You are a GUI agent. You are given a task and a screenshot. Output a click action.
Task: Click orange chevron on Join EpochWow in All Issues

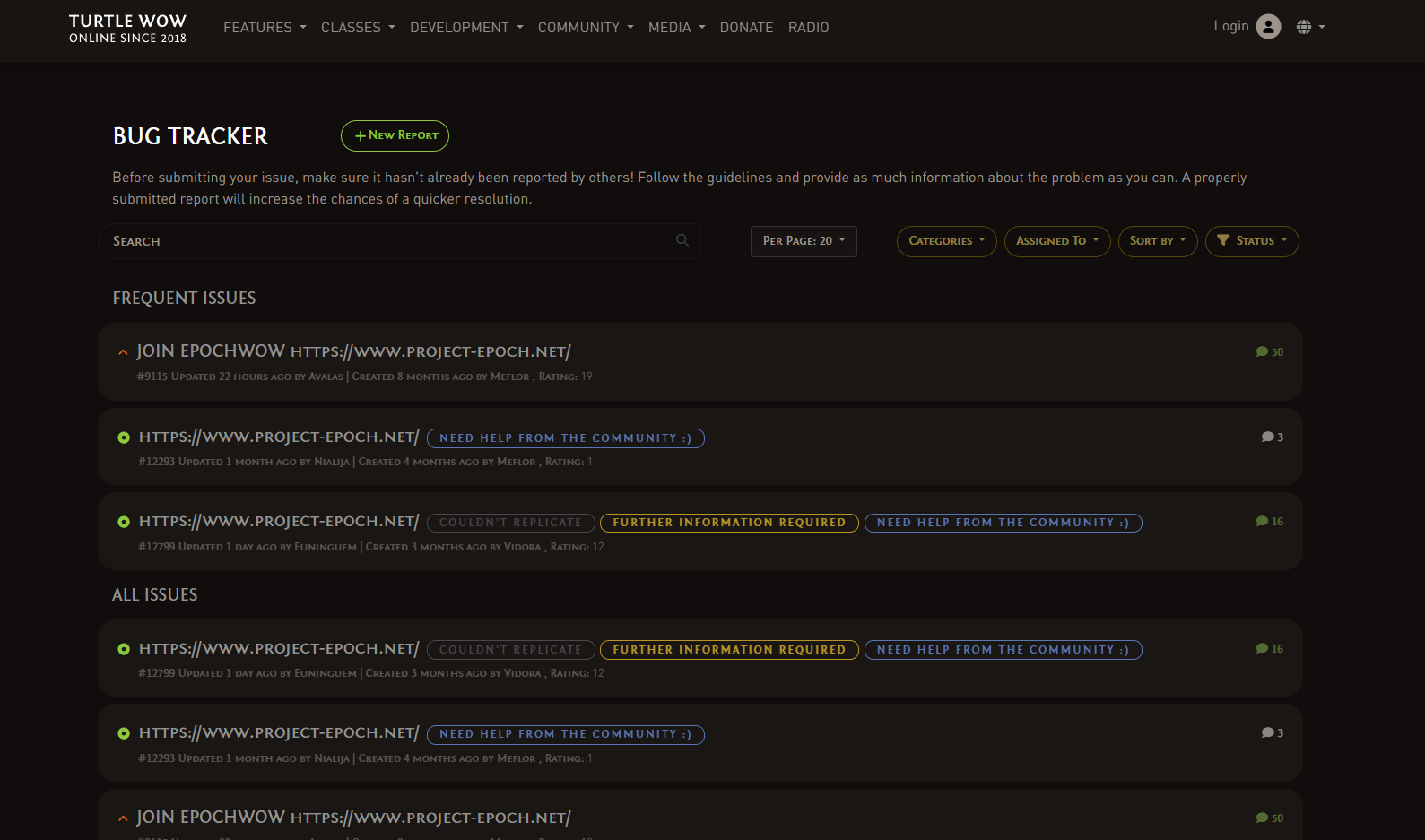click(x=123, y=818)
